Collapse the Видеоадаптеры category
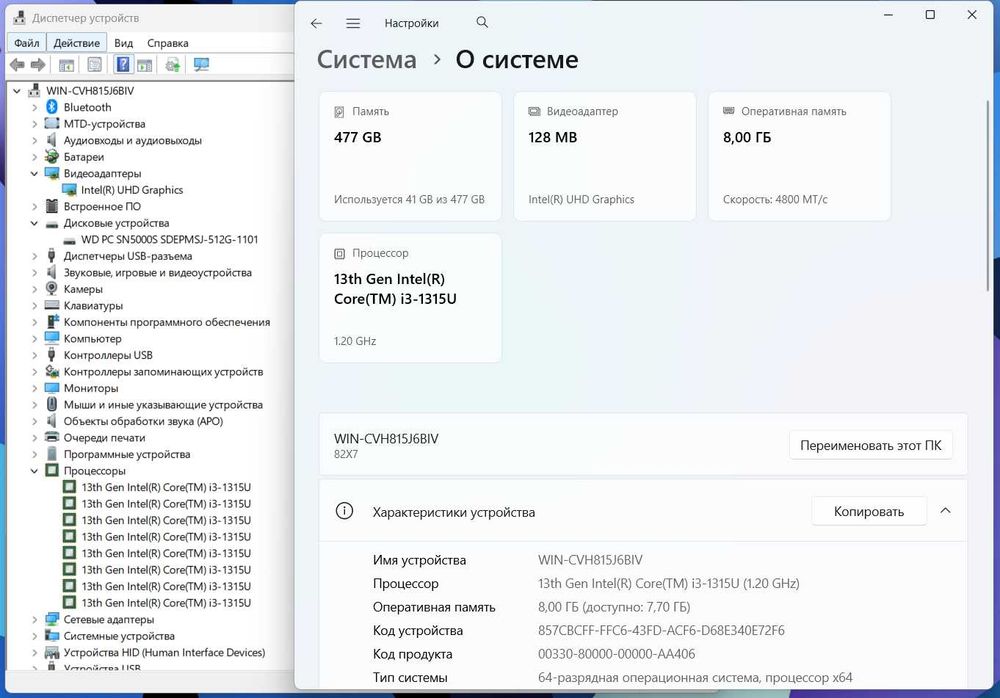 tap(34, 174)
